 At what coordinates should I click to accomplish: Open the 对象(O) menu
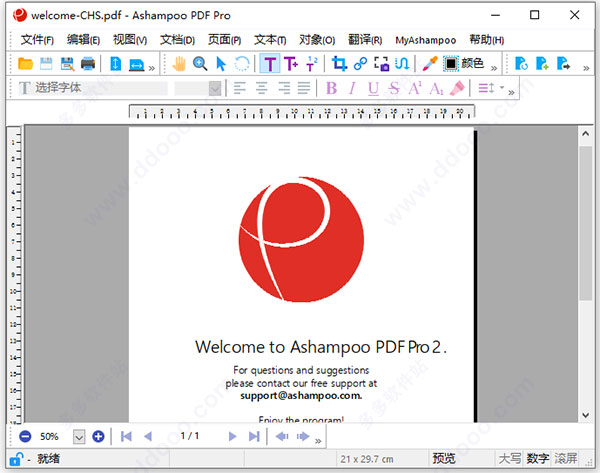[317, 39]
